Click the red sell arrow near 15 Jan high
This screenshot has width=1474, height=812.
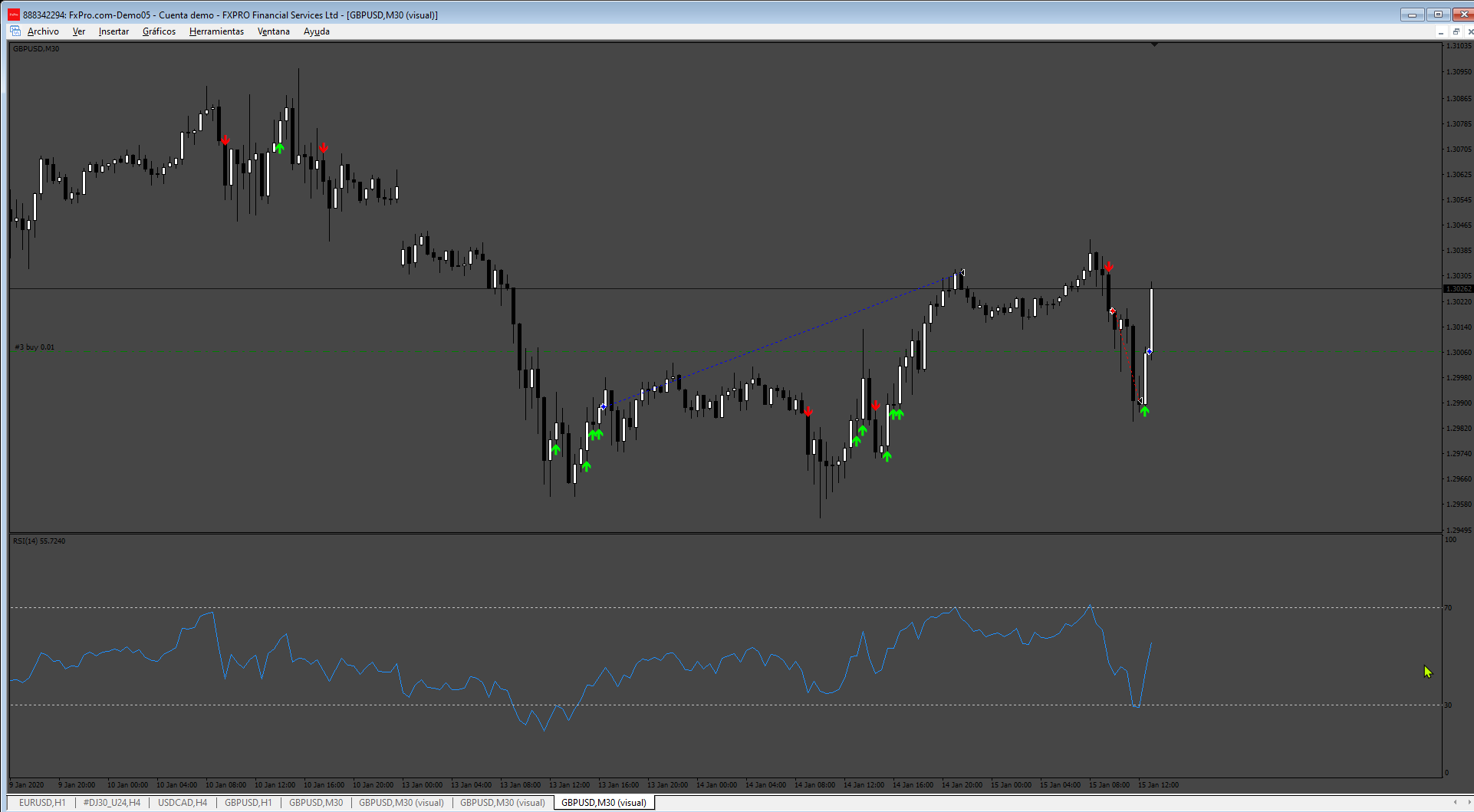(1109, 267)
